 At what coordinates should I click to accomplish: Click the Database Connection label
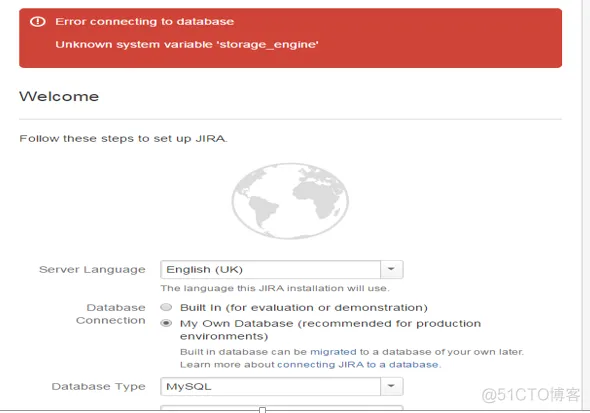tap(111, 314)
